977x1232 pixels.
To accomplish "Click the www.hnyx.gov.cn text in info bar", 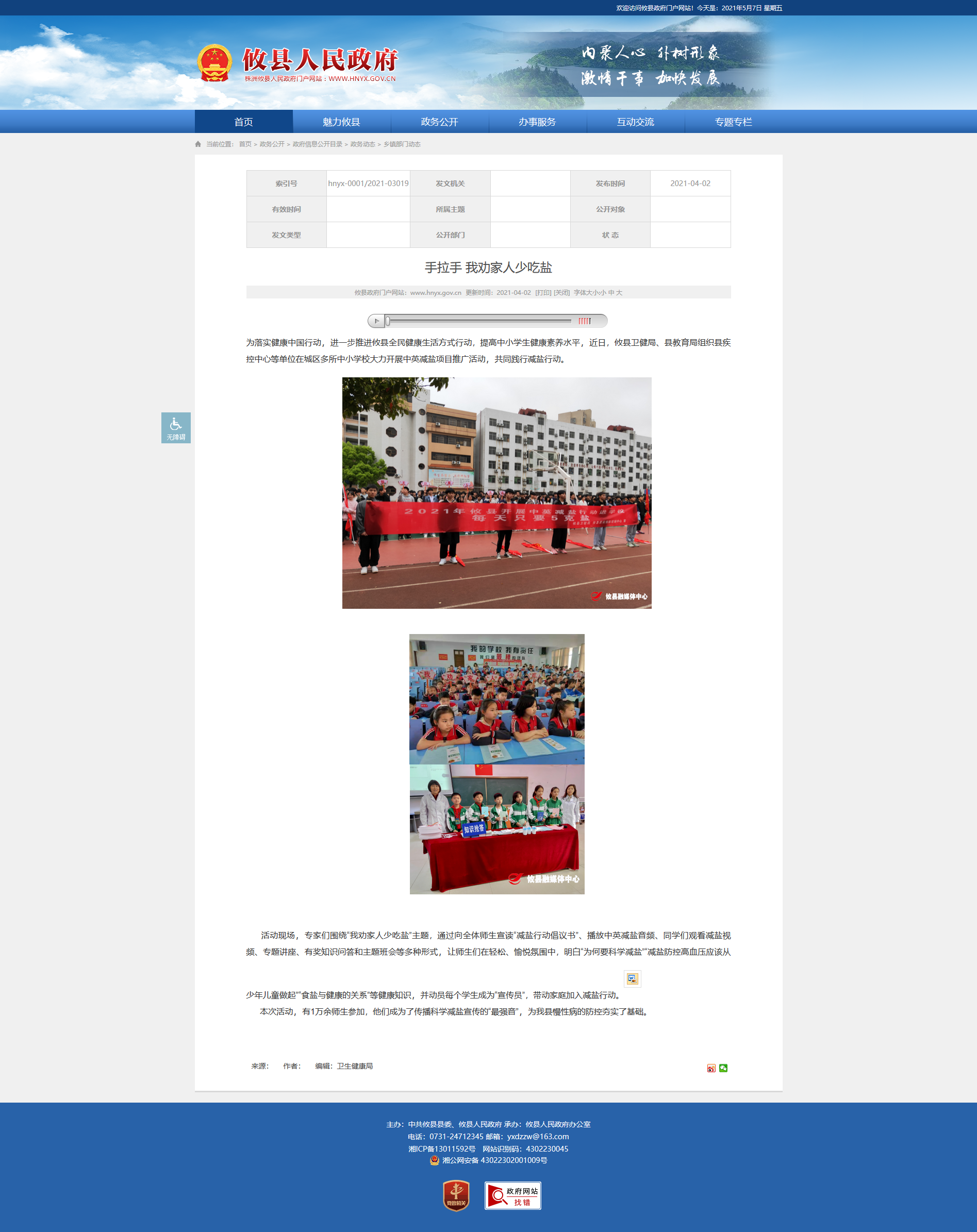I will [436, 293].
